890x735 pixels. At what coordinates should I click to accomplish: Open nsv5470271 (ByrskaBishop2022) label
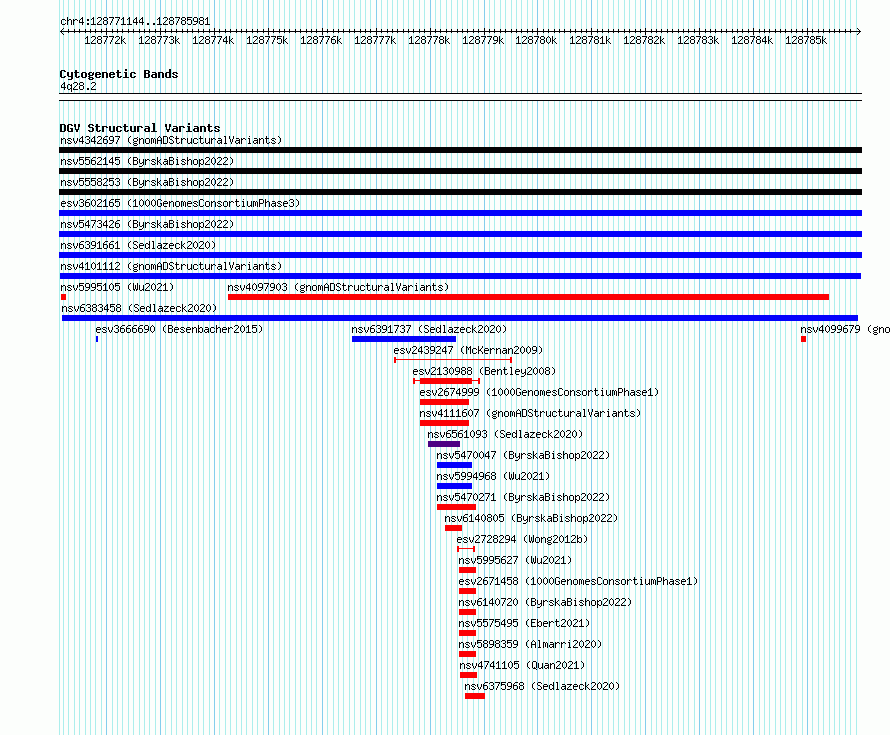coord(523,497)
